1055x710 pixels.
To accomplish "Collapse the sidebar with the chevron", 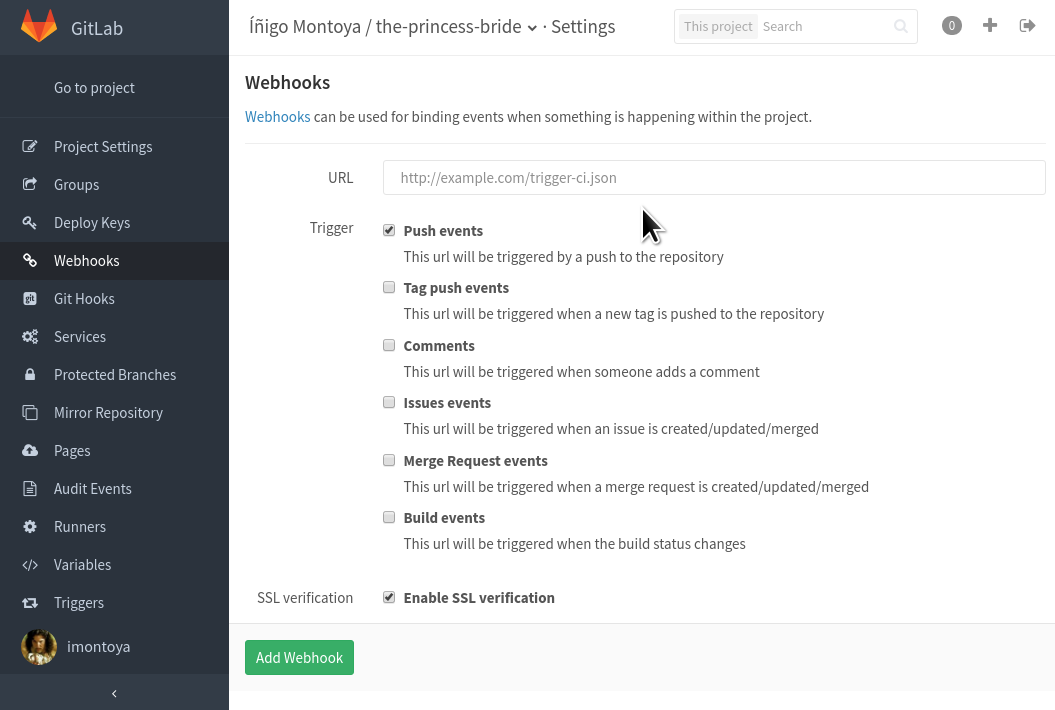I will [114, 693].
